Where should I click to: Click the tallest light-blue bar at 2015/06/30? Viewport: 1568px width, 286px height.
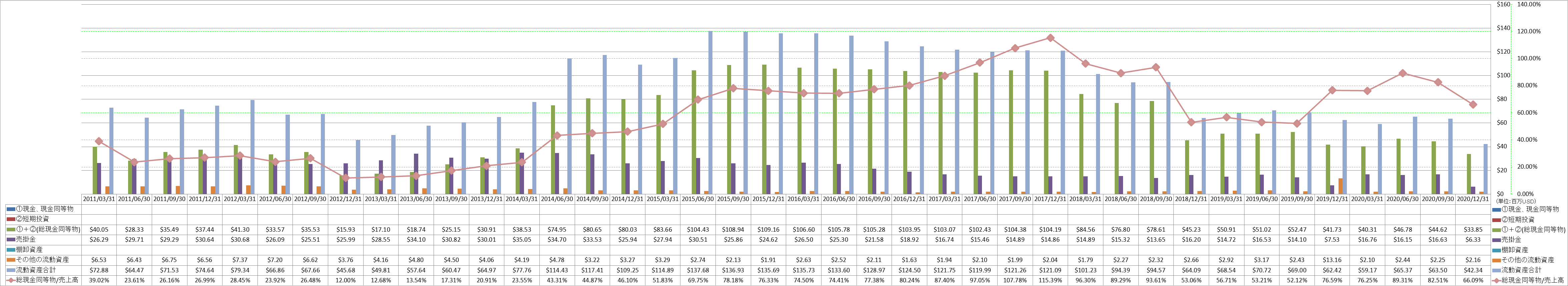(710, 113)
